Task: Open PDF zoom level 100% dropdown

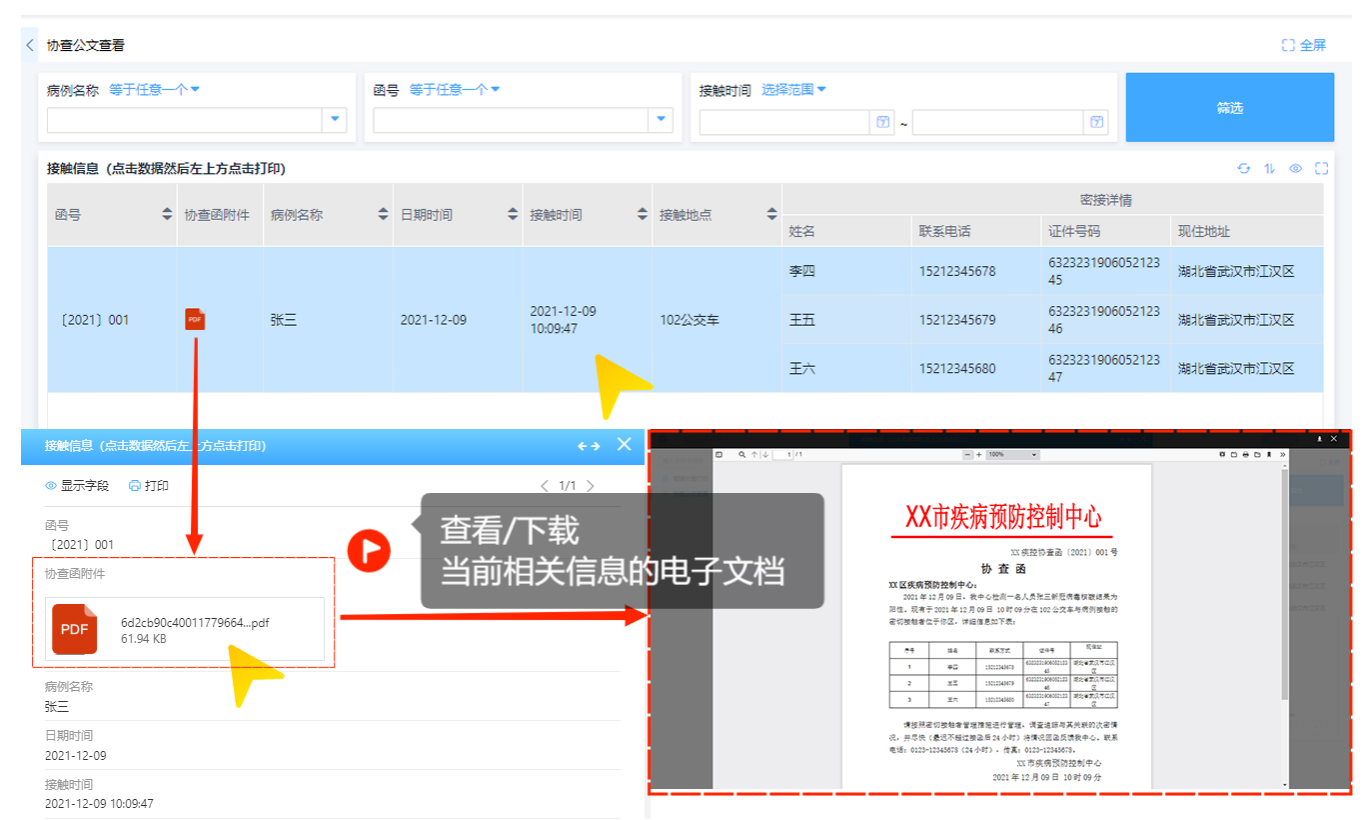Action: tap(1011, 455)
